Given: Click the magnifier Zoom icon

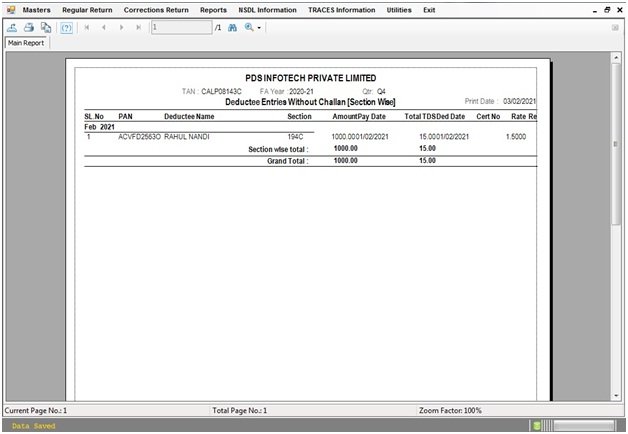Looking at the screenshot, I should [249, 28].
